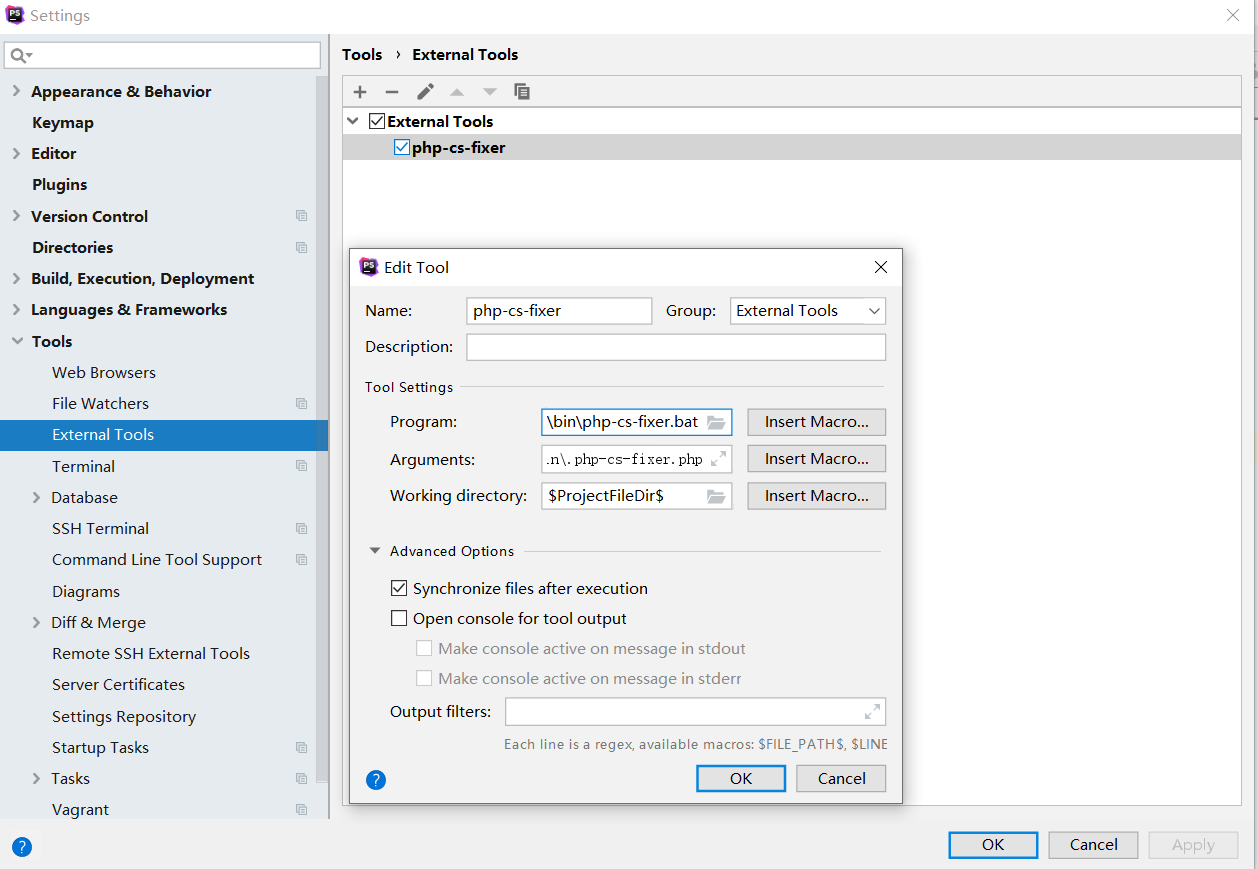Collapse the Tools settings node

tap(16, 341)
